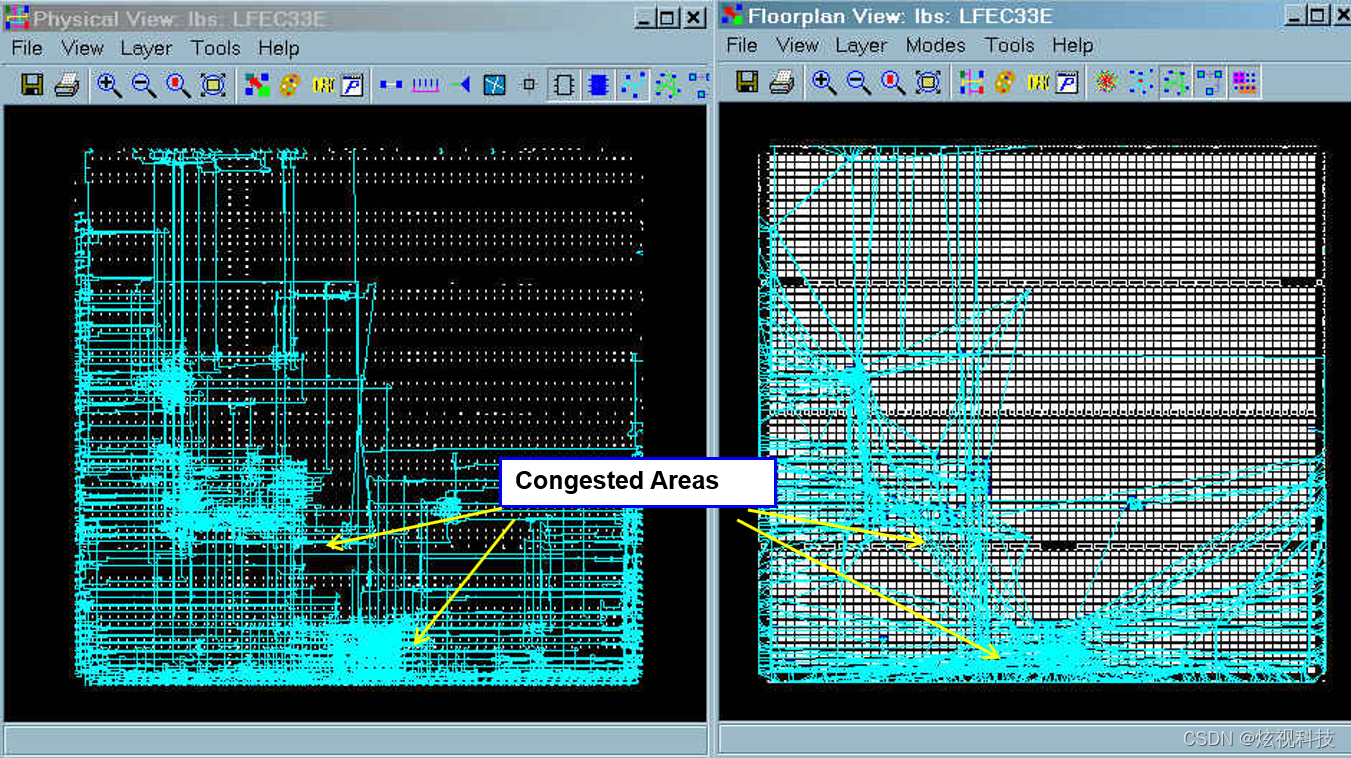Screen dimensions: 1351x758
Task: Open the Help menu in Physical View
Action: [x=278, y=48]
